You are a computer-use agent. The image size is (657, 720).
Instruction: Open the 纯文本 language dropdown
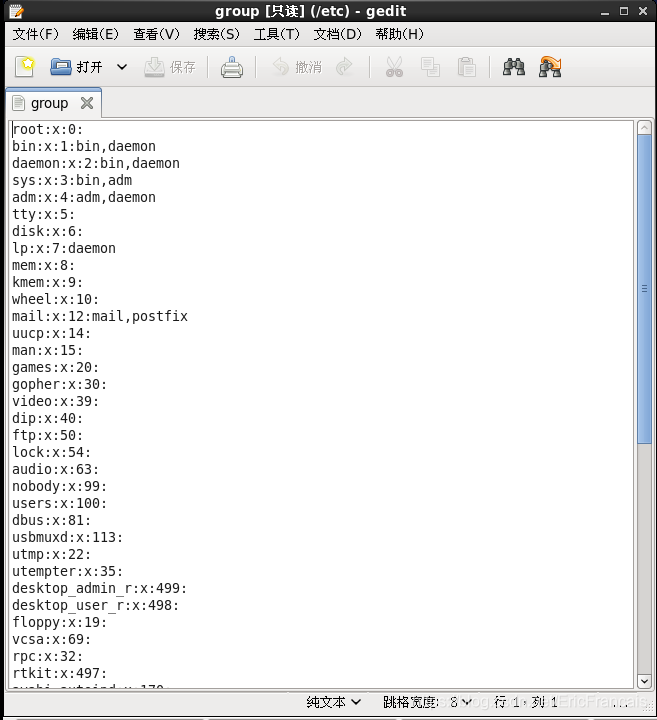coord(334,702)
